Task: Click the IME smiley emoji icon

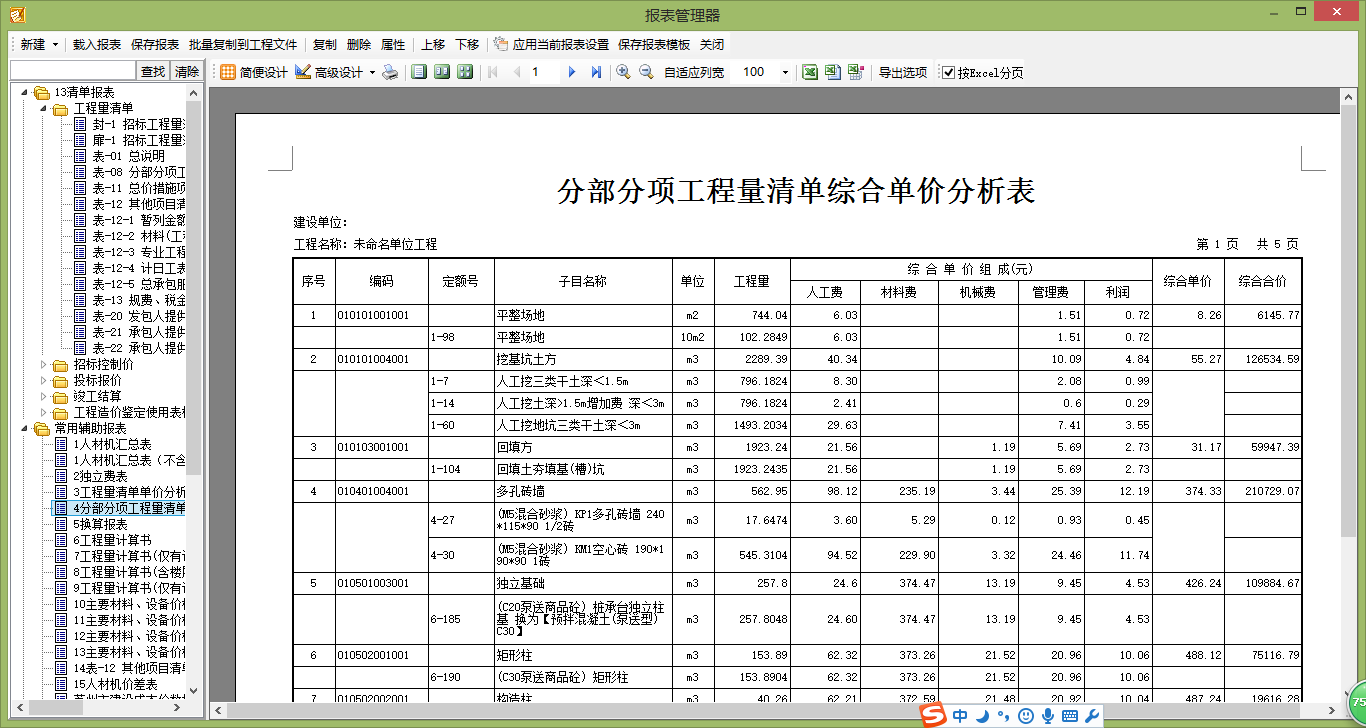Action: pos(1026,716)
